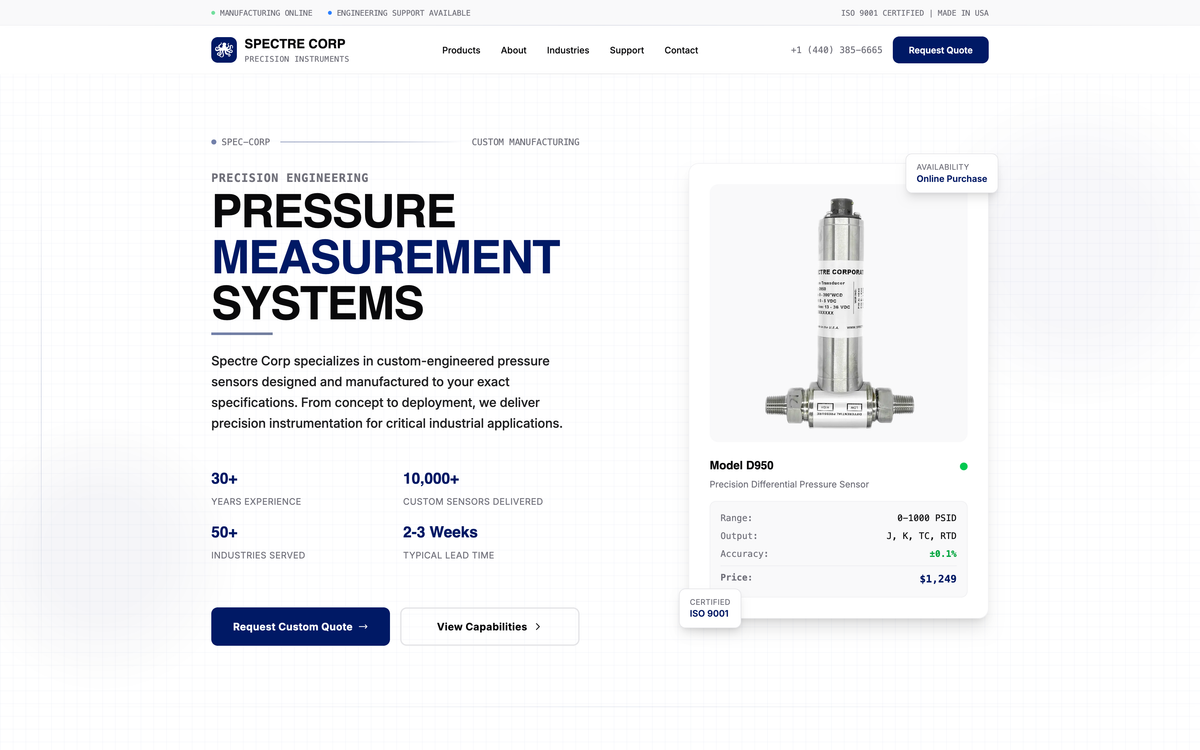Call the phone number +1 (440) 385-6665
1200x750 pixels.
(836, 50)
